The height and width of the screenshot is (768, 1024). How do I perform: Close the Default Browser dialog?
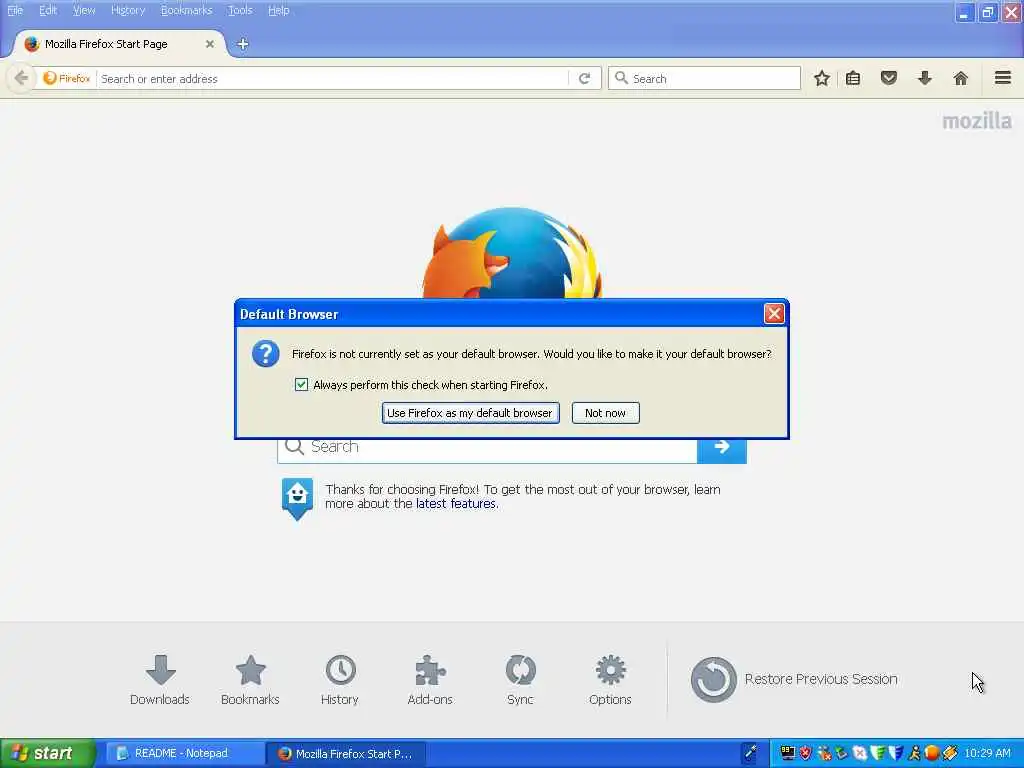774,314
